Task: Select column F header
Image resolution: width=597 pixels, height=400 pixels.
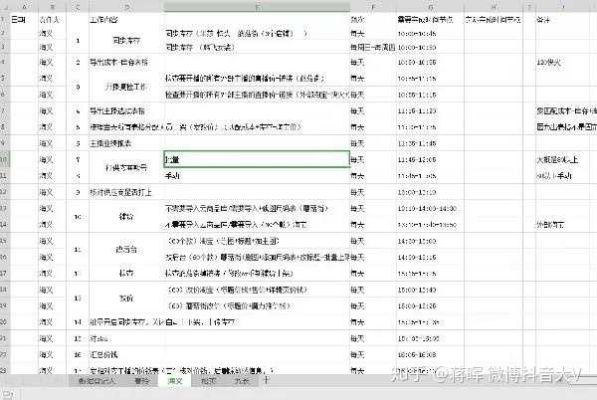Action: pos(373,6)
